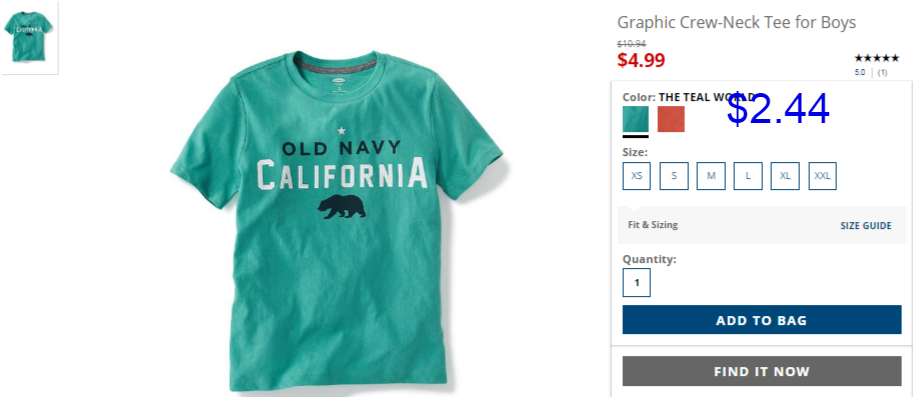This screenshot has width=913, height=397.
Task: Pick size XL option
Action: tap(785, 176)
